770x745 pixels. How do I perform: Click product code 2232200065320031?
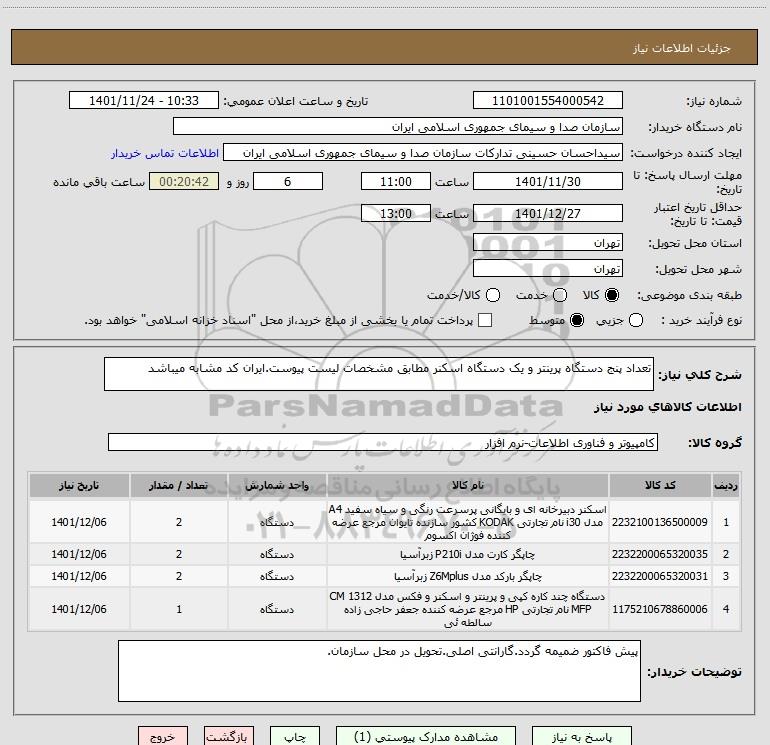[x=660, y=576]
